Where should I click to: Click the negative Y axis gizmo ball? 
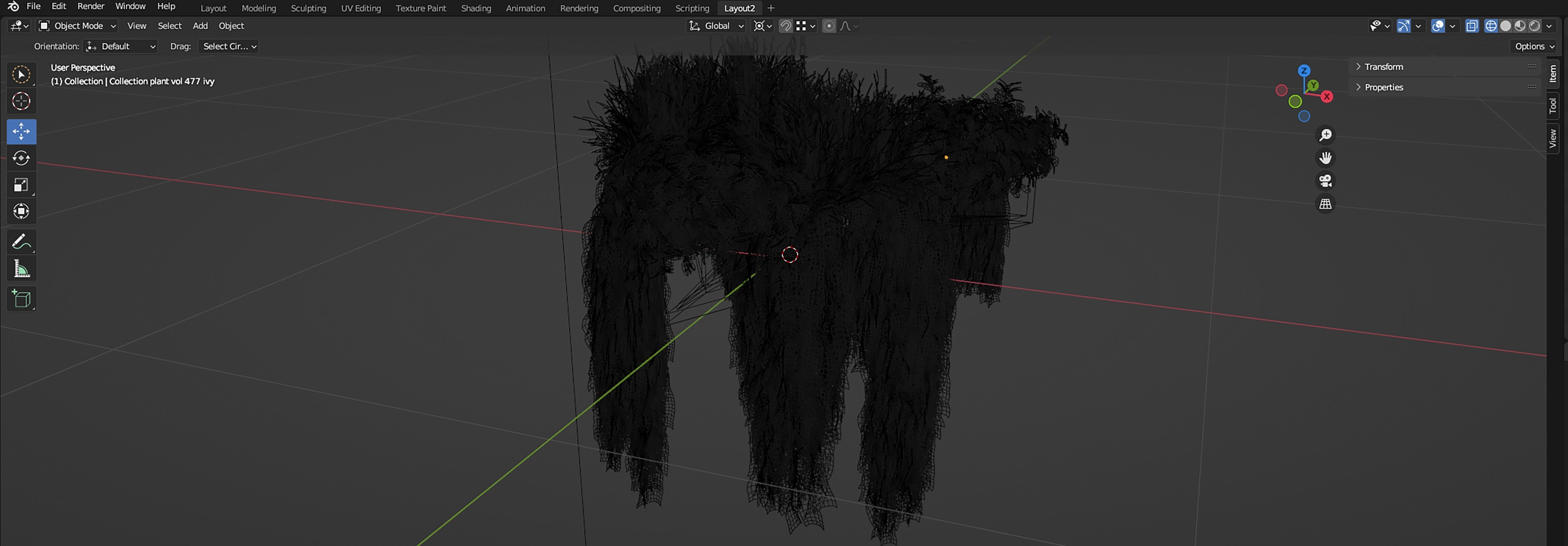pos(1295,102)
